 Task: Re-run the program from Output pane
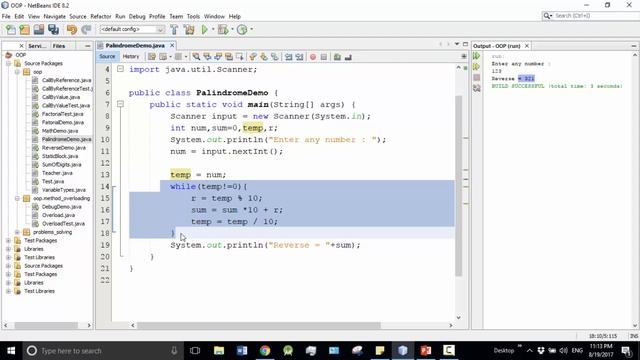pos(476,56)
